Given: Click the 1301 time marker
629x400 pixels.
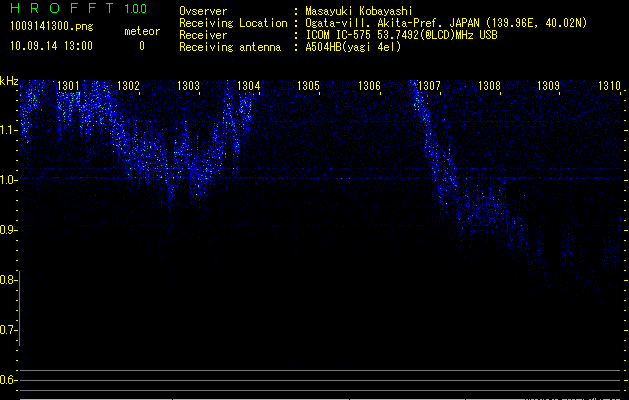Looking at the screenshot, I should pos(68,86).
